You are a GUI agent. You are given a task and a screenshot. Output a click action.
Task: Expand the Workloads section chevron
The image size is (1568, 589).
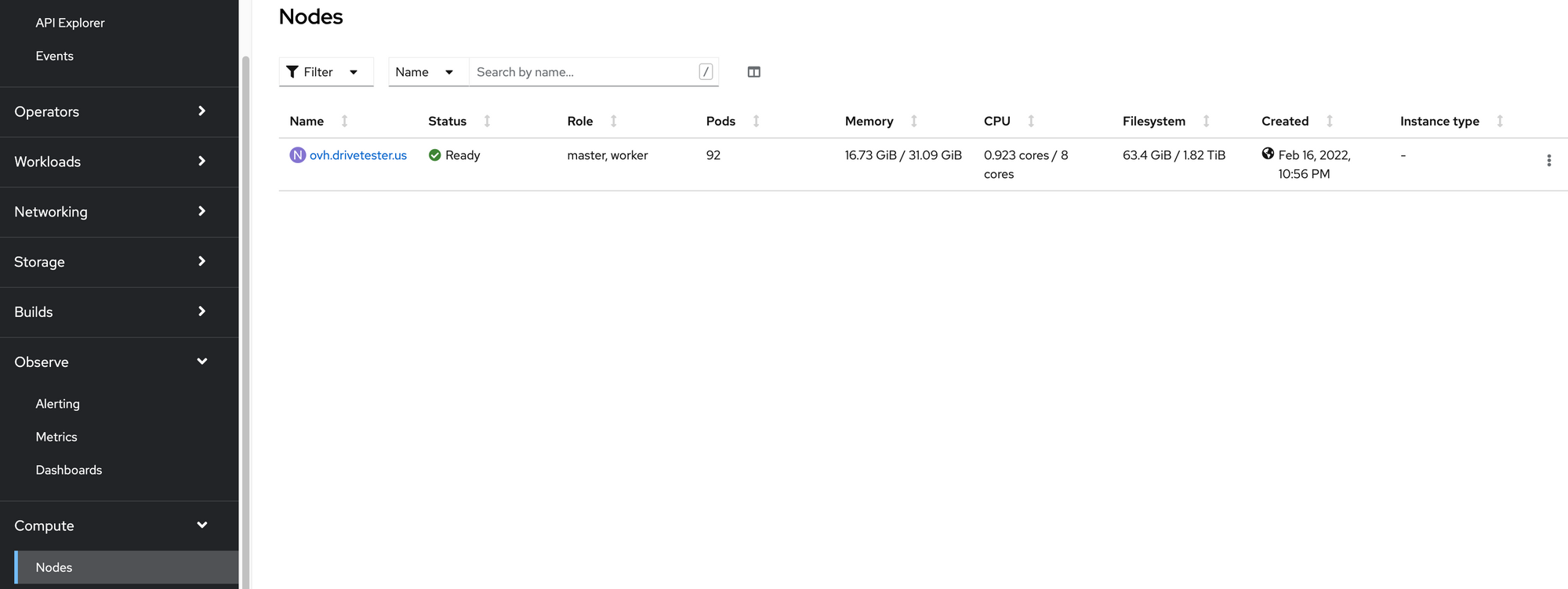(x=201, y=162)
